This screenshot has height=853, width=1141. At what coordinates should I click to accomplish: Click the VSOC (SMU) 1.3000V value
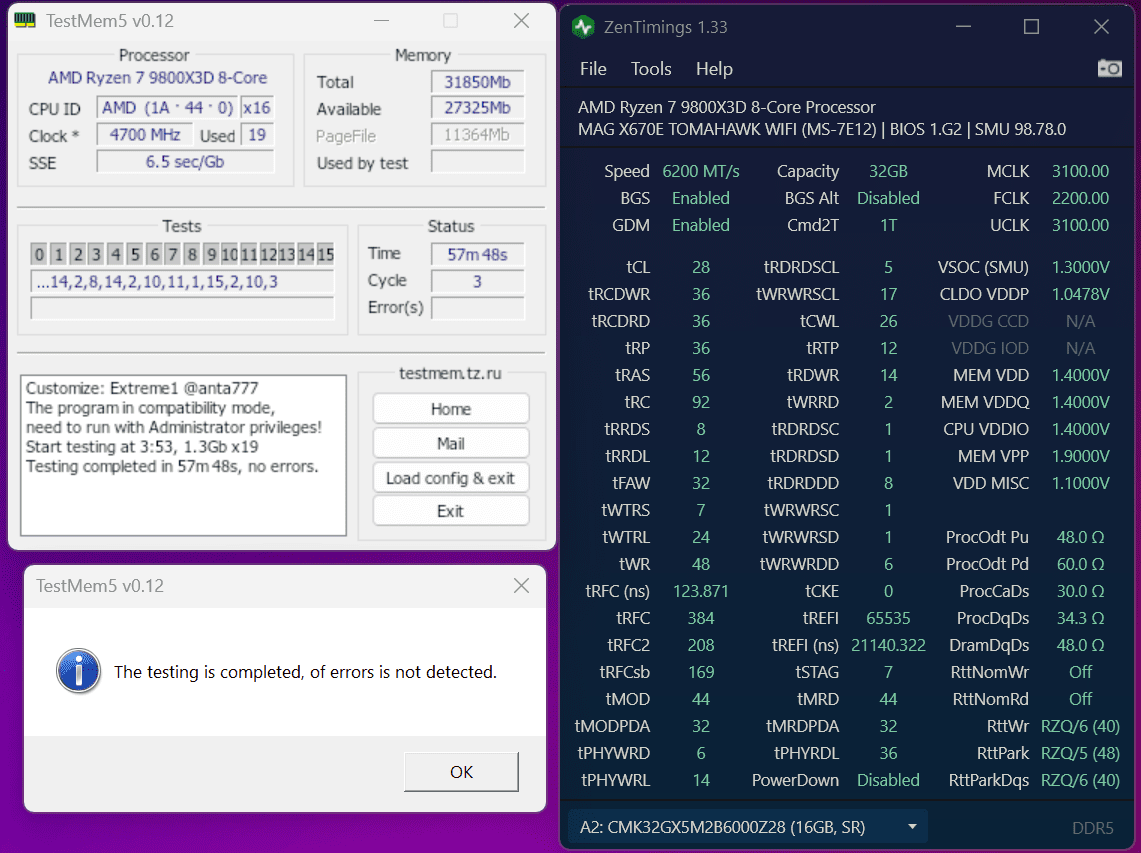point(1080,267)
